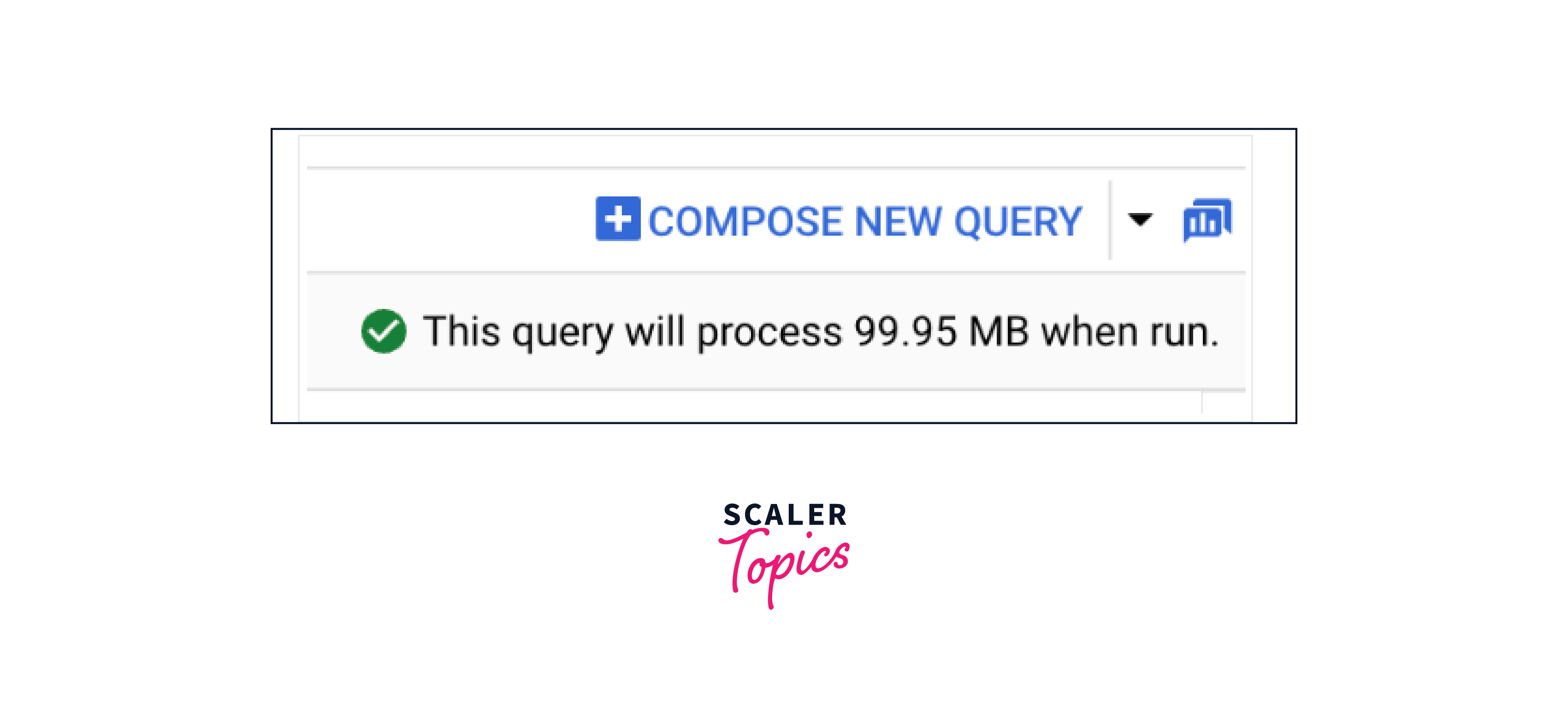Click the green checkmark status icon
The height and width of the screenshot is (705, 1568).
point(384,329)
